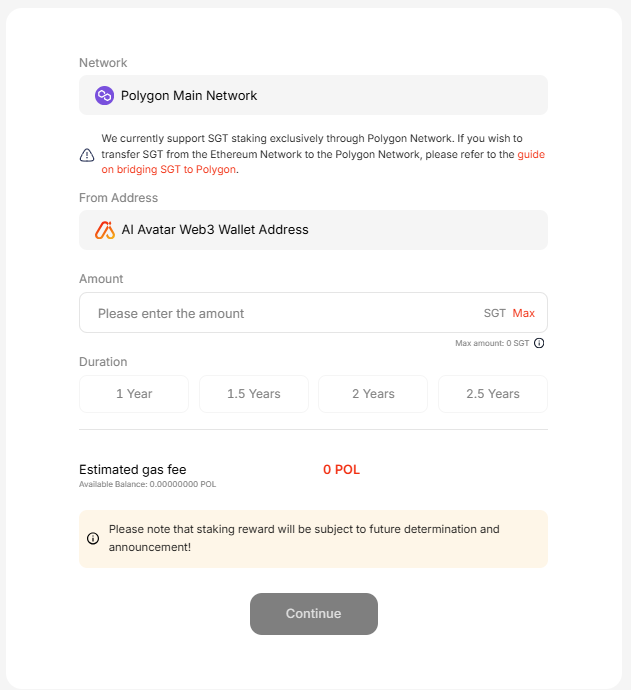Open the AI Avatar Web3 Wallet Address field
This screenshot has width=631, height=690.
coord(313,230)
